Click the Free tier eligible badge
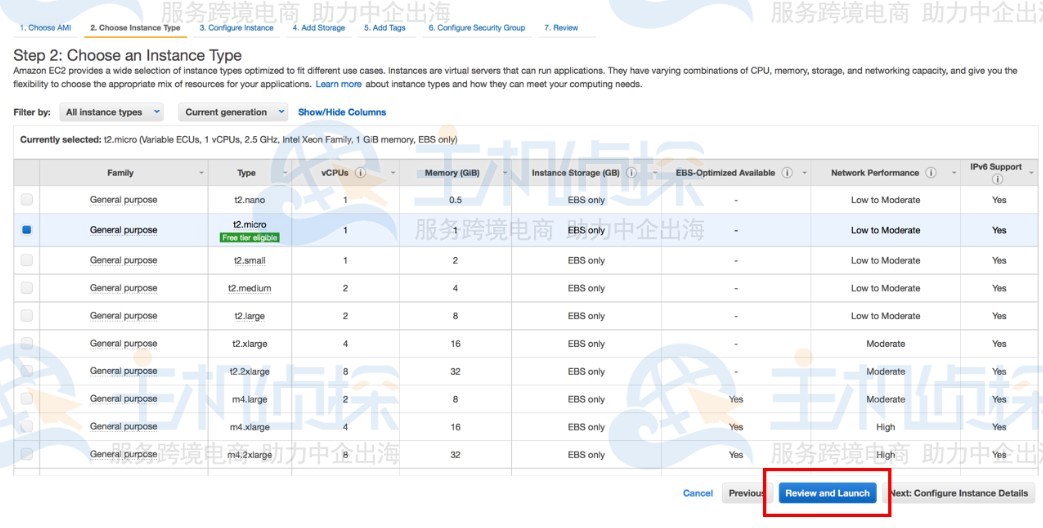Viewport: 1043px width, 528px height. coord(250,238)
